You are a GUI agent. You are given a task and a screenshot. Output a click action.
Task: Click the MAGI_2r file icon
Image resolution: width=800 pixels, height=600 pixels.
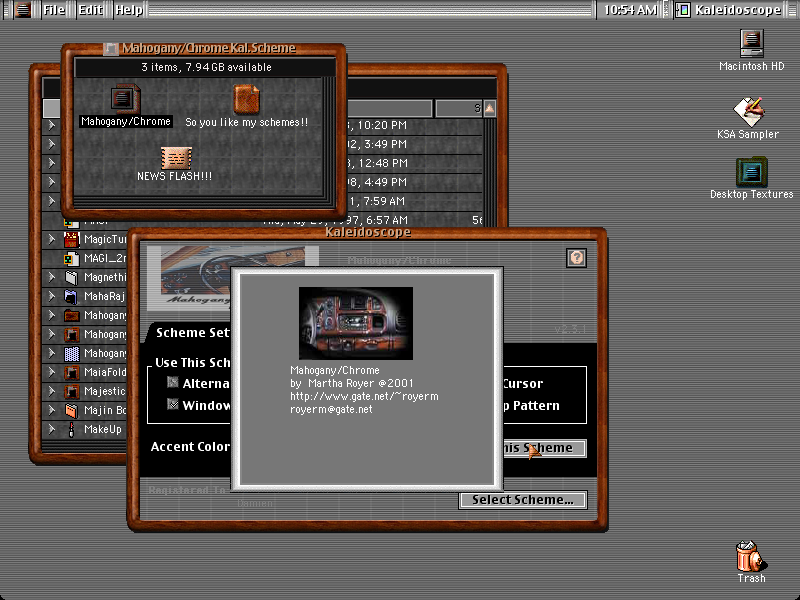coord(71,258)
